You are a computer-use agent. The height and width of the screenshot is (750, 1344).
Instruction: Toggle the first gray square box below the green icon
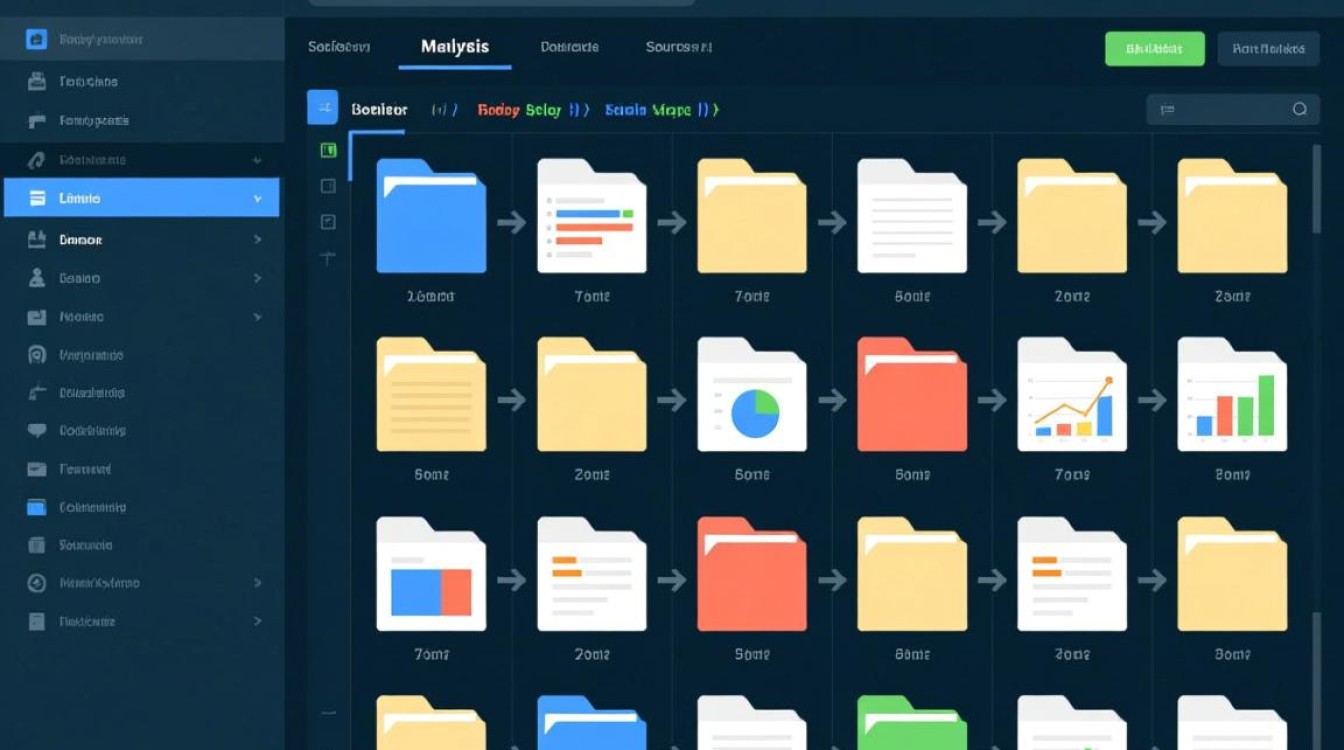(x=328, y=186)
